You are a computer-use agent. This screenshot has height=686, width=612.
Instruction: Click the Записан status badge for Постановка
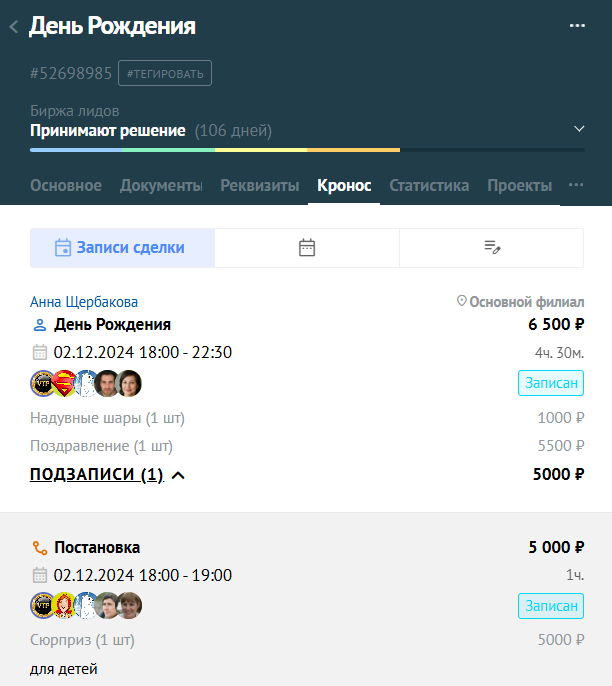pyautogui.click(x=551, y=606)
